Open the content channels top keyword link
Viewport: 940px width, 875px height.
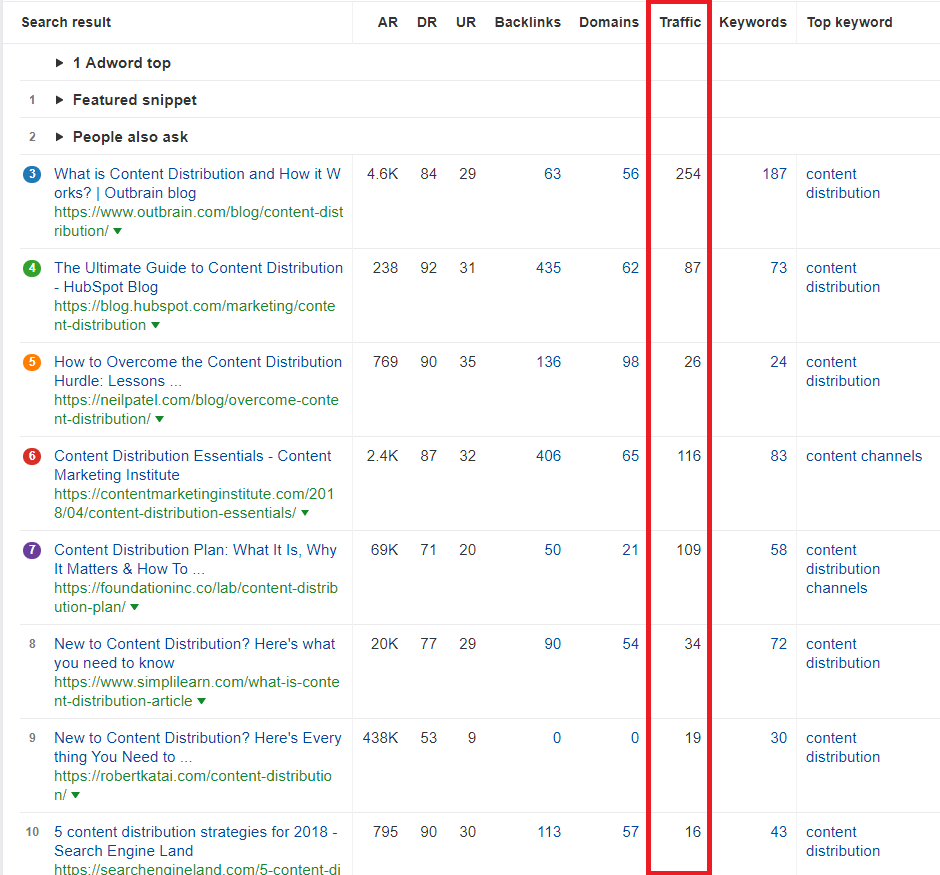(x=864, y=456)
